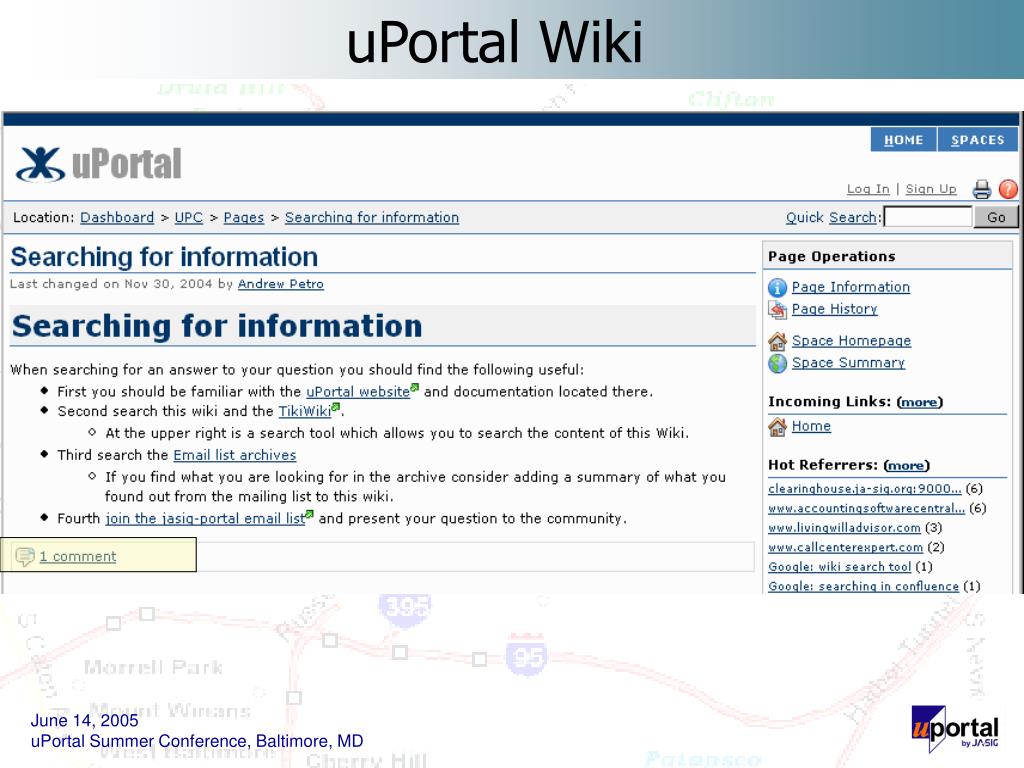
Task: Open the TikiWiki link
Action: point(305,411)
